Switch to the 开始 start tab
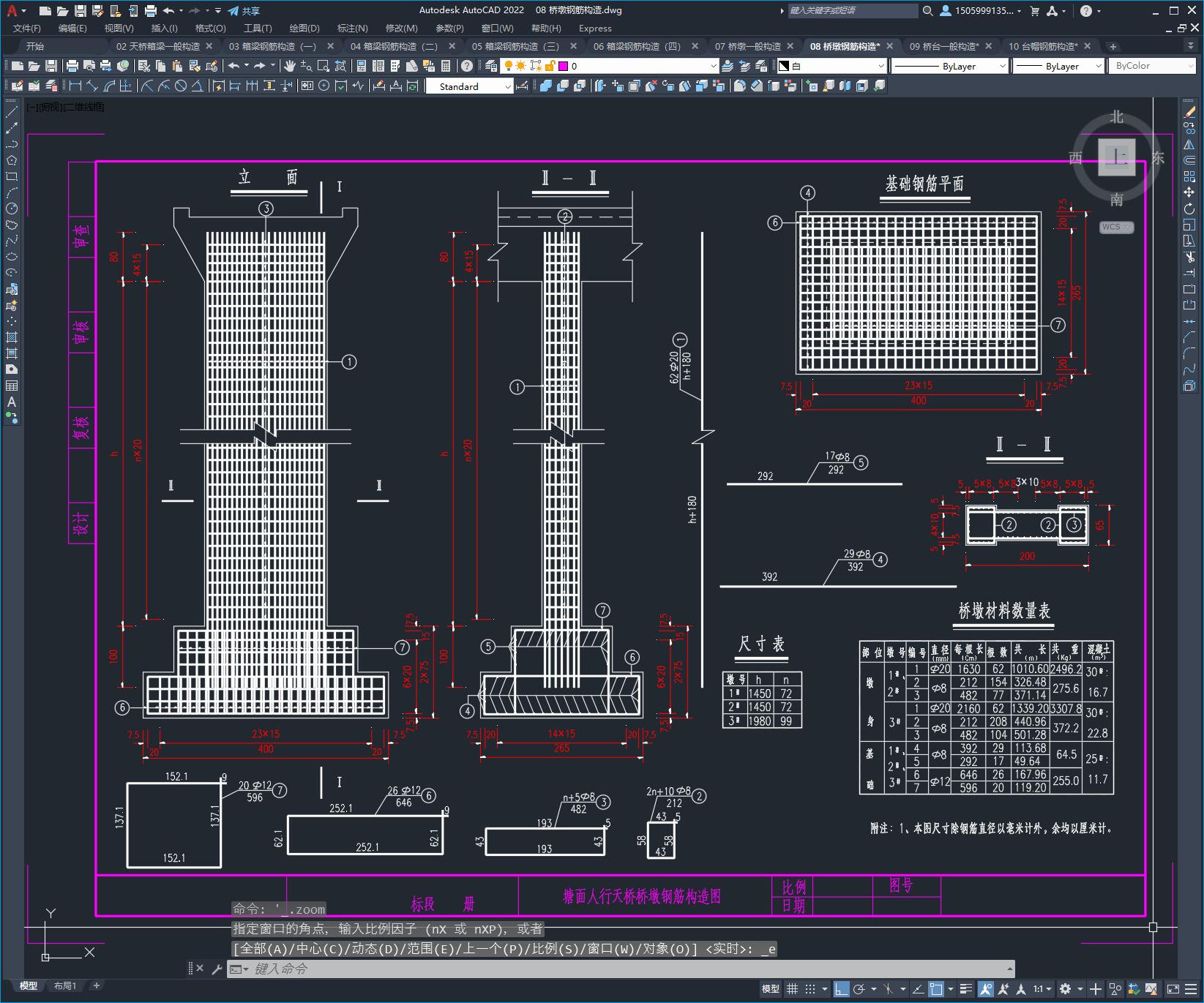1204x1003 pixels. 34,46
